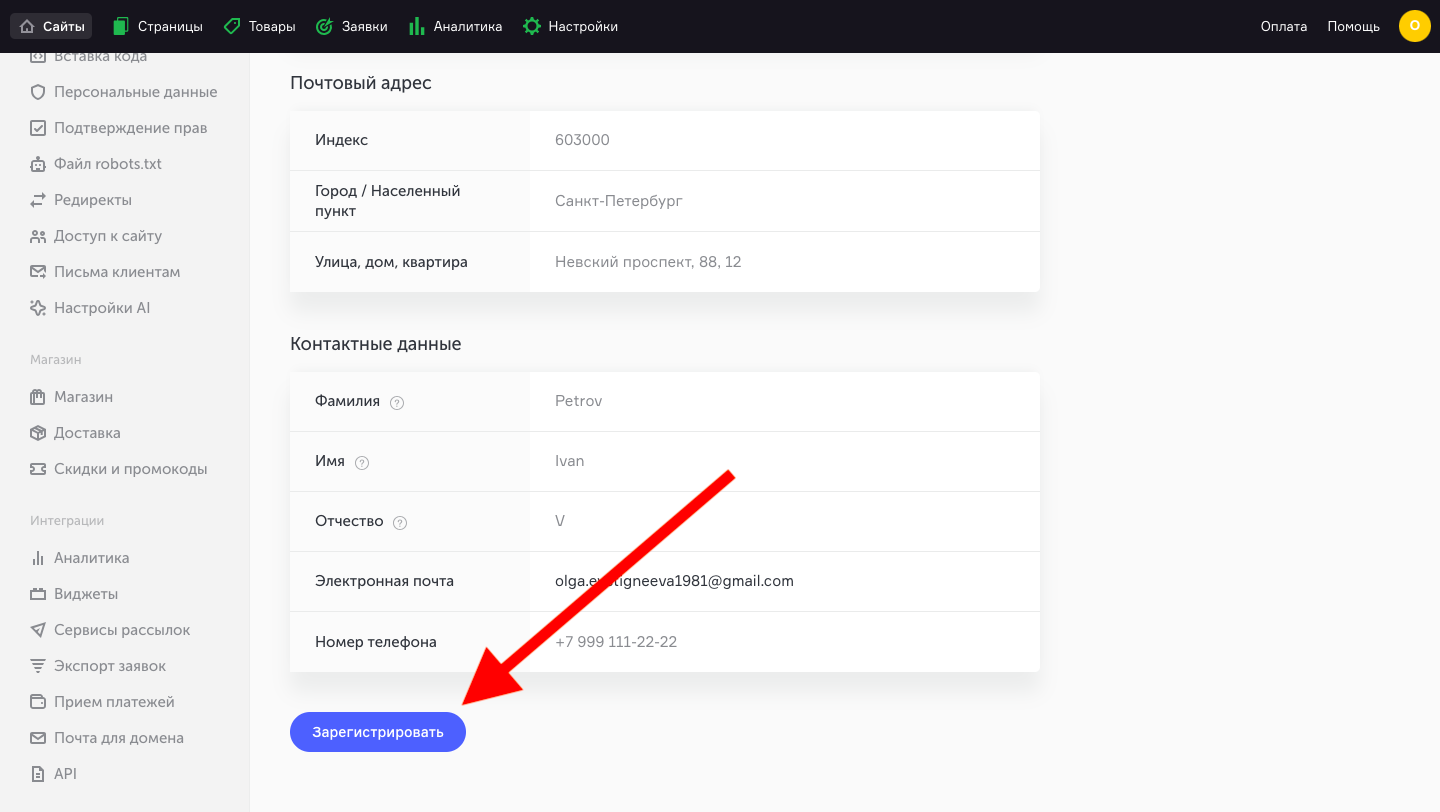
Task: Click the document icon beside API
Action: click(x=38, y=774)
